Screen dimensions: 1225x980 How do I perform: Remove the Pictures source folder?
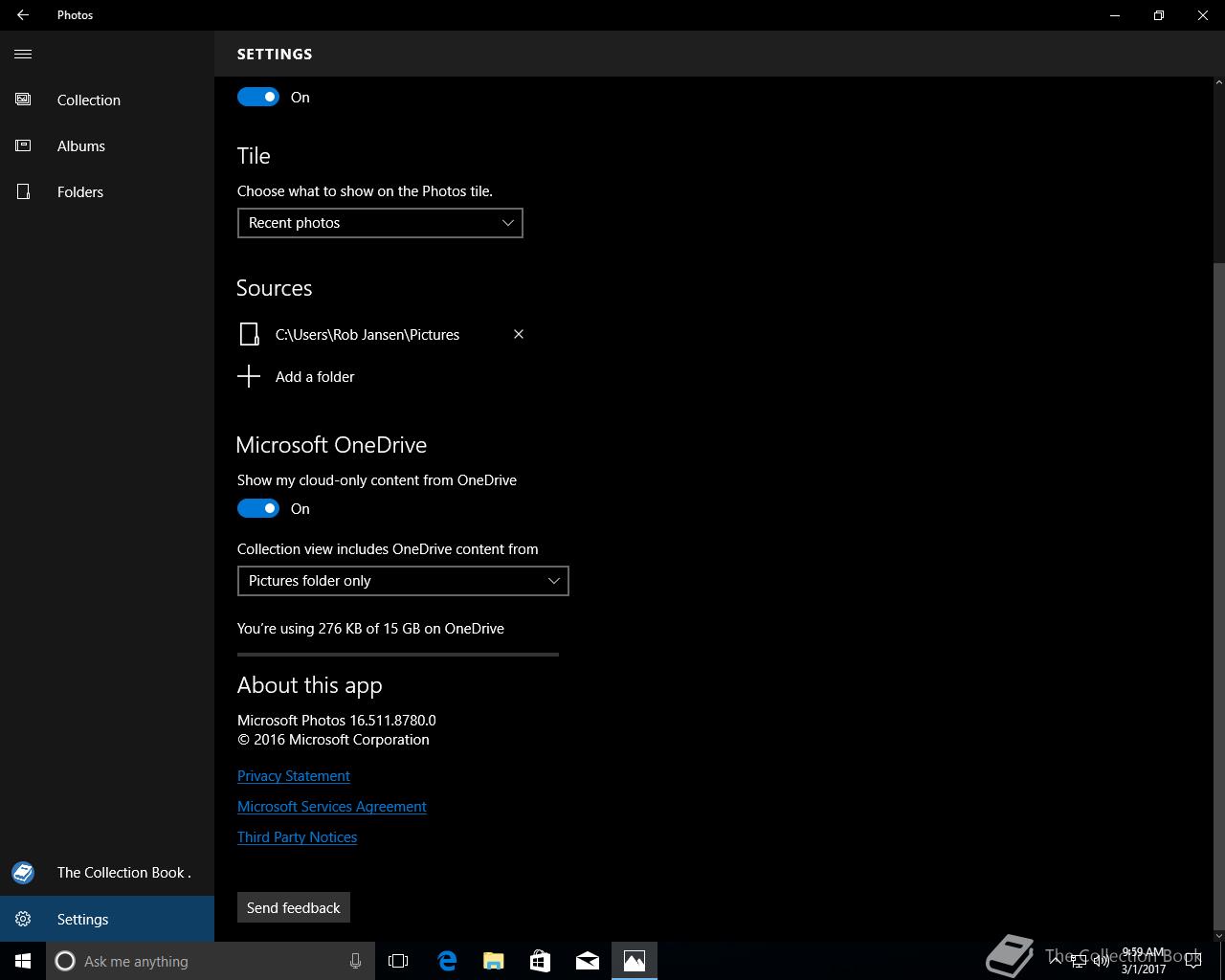519,334
